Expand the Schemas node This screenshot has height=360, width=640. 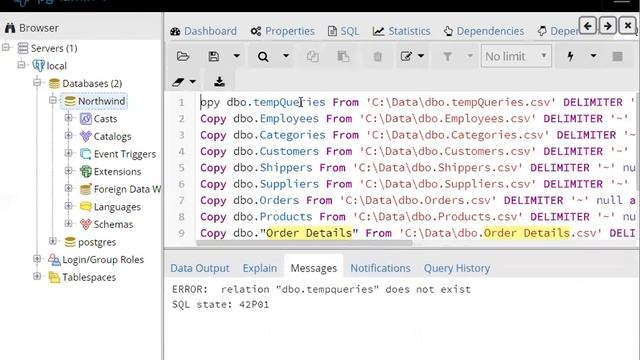tap(69, 223)
